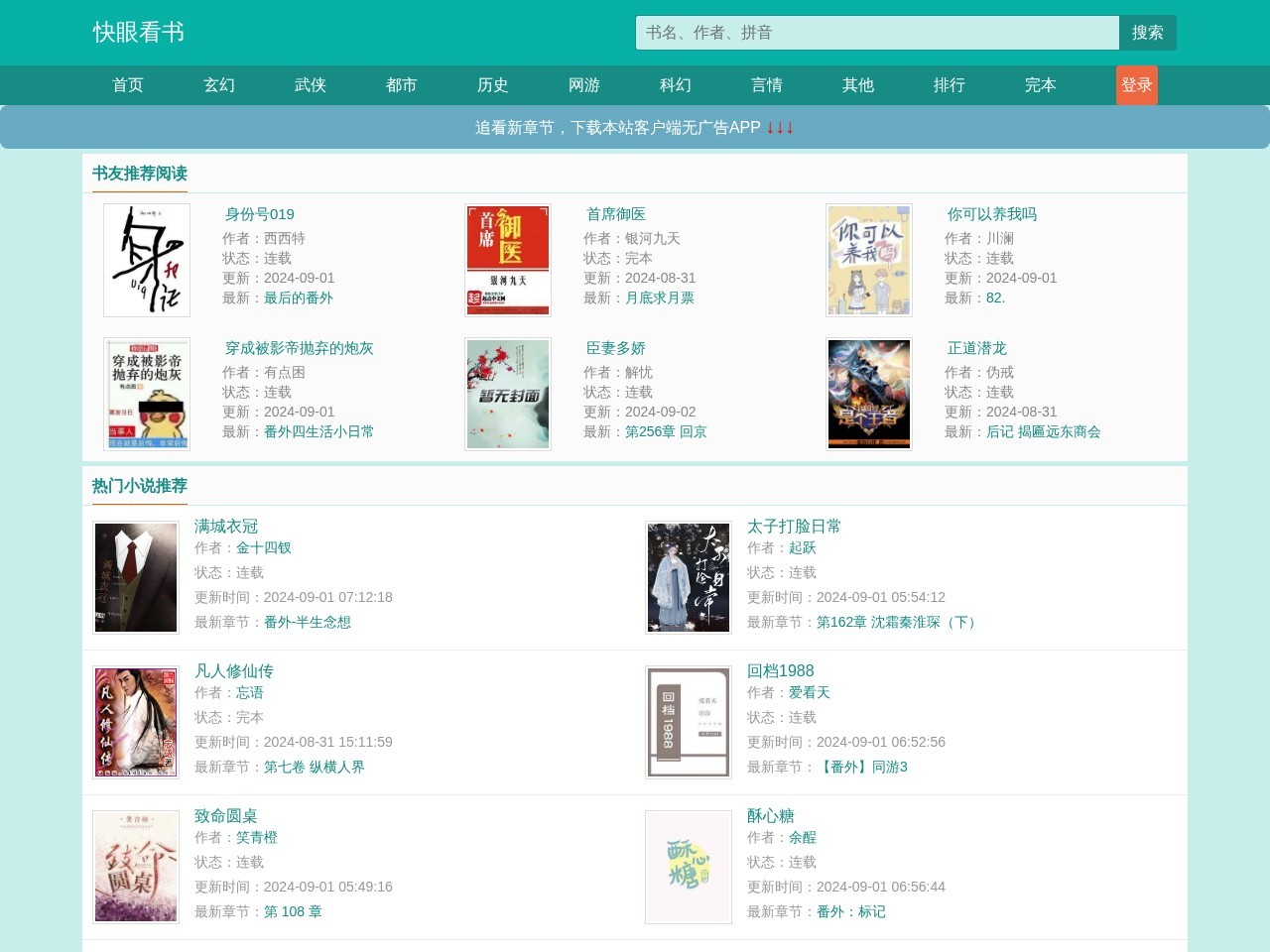The width and height of the screenshot is (1270, 952).
Task: Open the 武侠 navigation item
Action: point(311,85)
